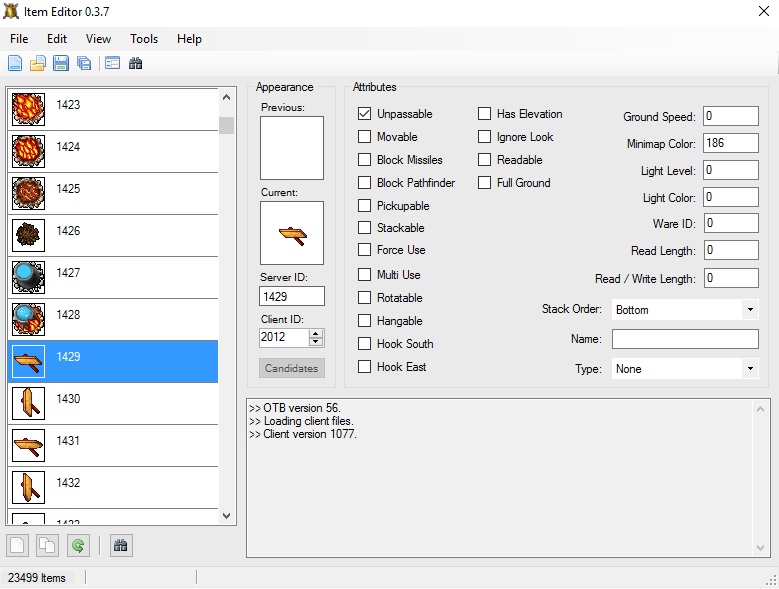Click the Light Level input field
The height and width of the screenshot is (589, 779).
click(730, 170)
